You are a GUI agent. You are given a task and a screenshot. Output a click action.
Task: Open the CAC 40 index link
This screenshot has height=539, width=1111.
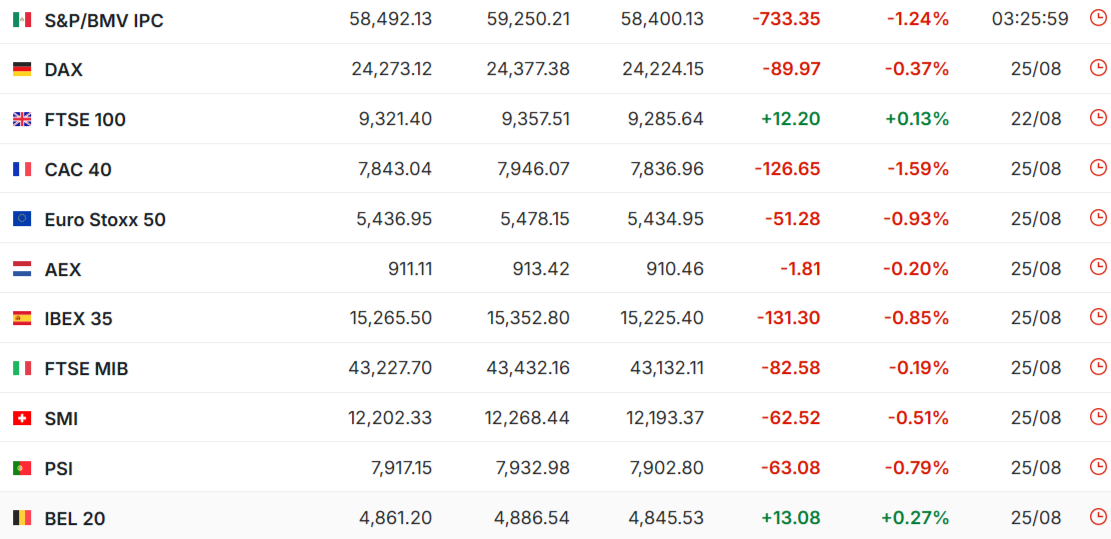click(78, 170)
